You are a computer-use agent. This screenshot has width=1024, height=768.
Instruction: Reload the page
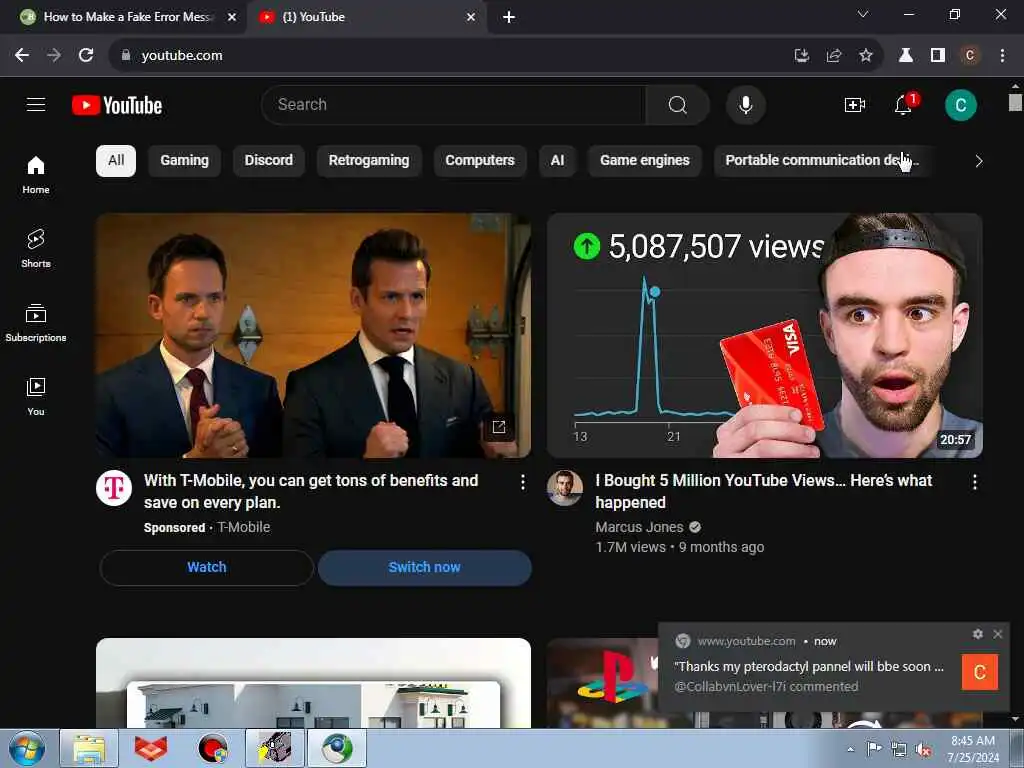coord(86,56)
